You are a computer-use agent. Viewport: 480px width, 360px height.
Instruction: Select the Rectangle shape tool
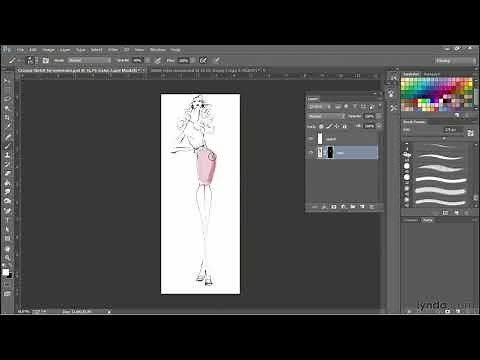(7, 239)
